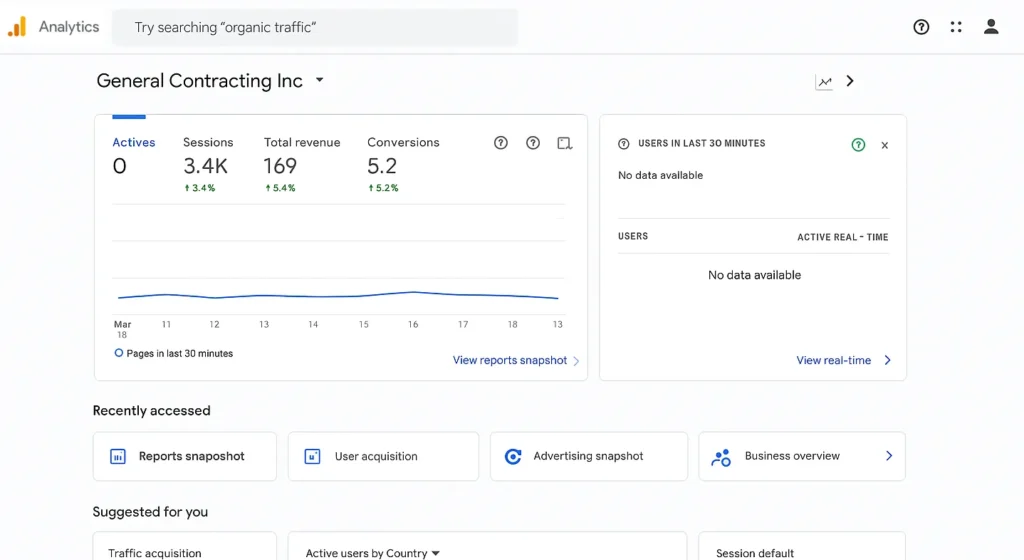Close the real-time users card

[884, 146]
